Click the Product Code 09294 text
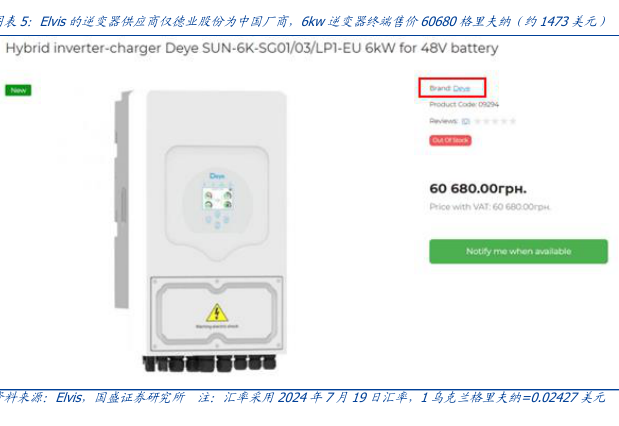This screenshot has width=619, height=426. click(x=464, y=105)
